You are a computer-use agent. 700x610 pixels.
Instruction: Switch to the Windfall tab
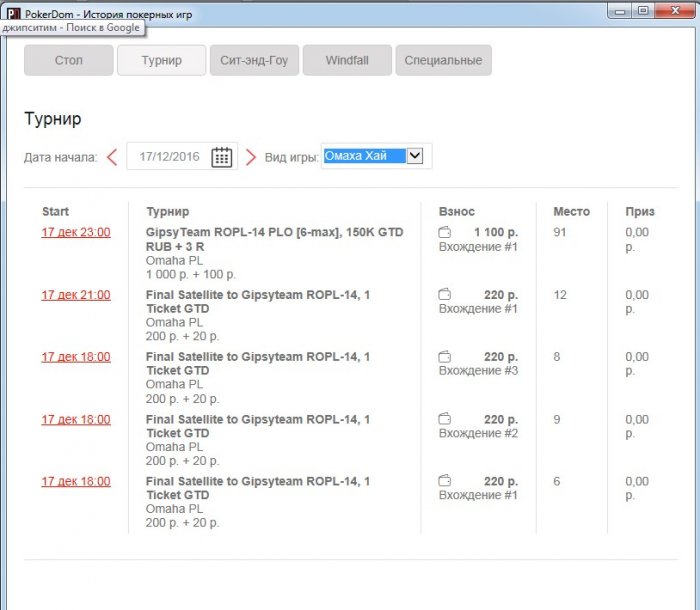(x=347, y=61)
